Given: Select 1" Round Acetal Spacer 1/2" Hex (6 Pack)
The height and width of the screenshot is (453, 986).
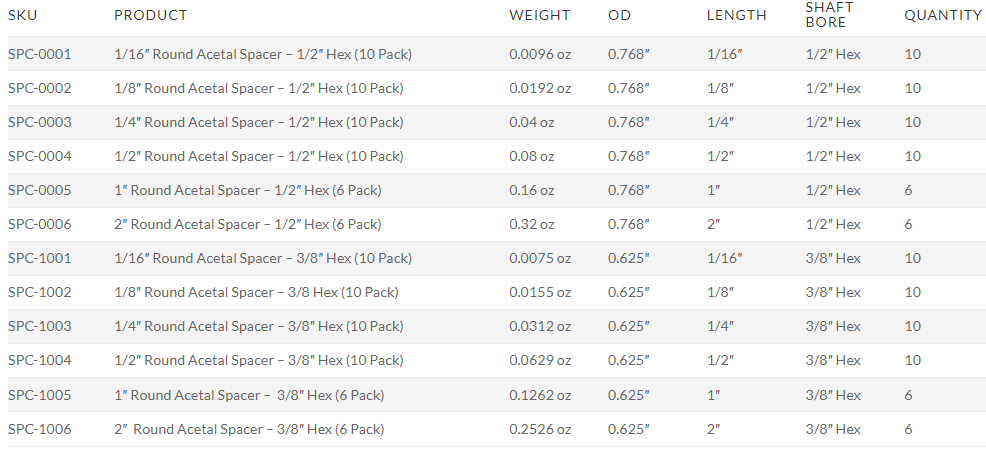Looking at the screenshot, I should [248, 190].
